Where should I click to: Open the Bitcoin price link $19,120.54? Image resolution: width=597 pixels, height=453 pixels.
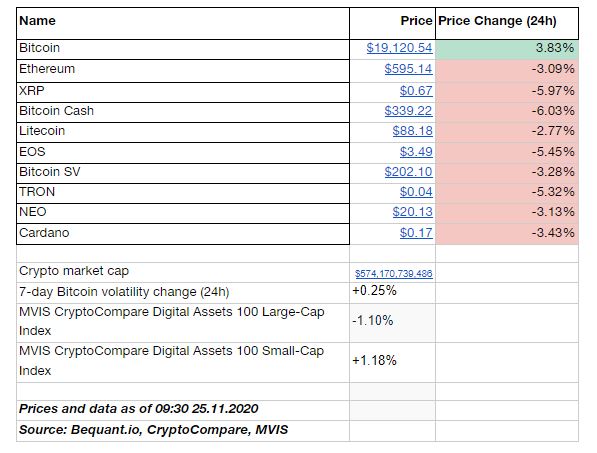click(399, 48)
